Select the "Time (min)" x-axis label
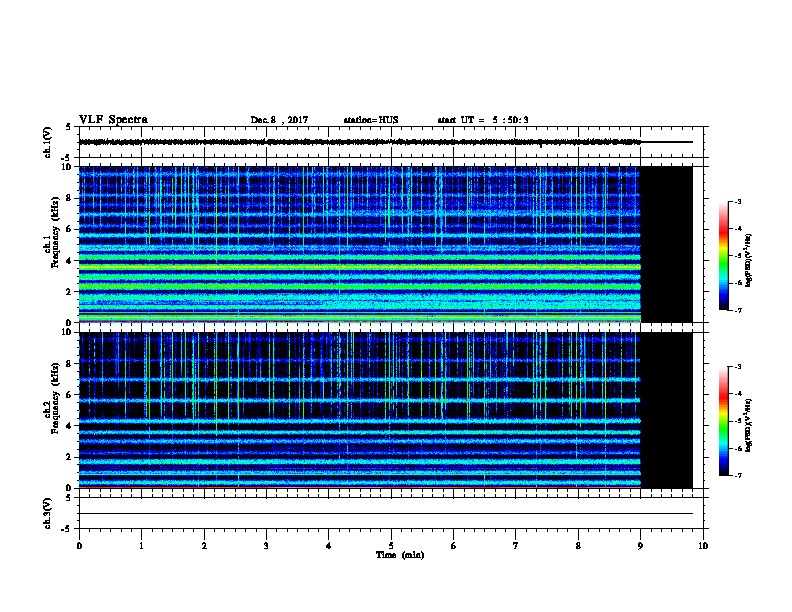The width and height of the screenshot is (792, 612). click(400, 555)
